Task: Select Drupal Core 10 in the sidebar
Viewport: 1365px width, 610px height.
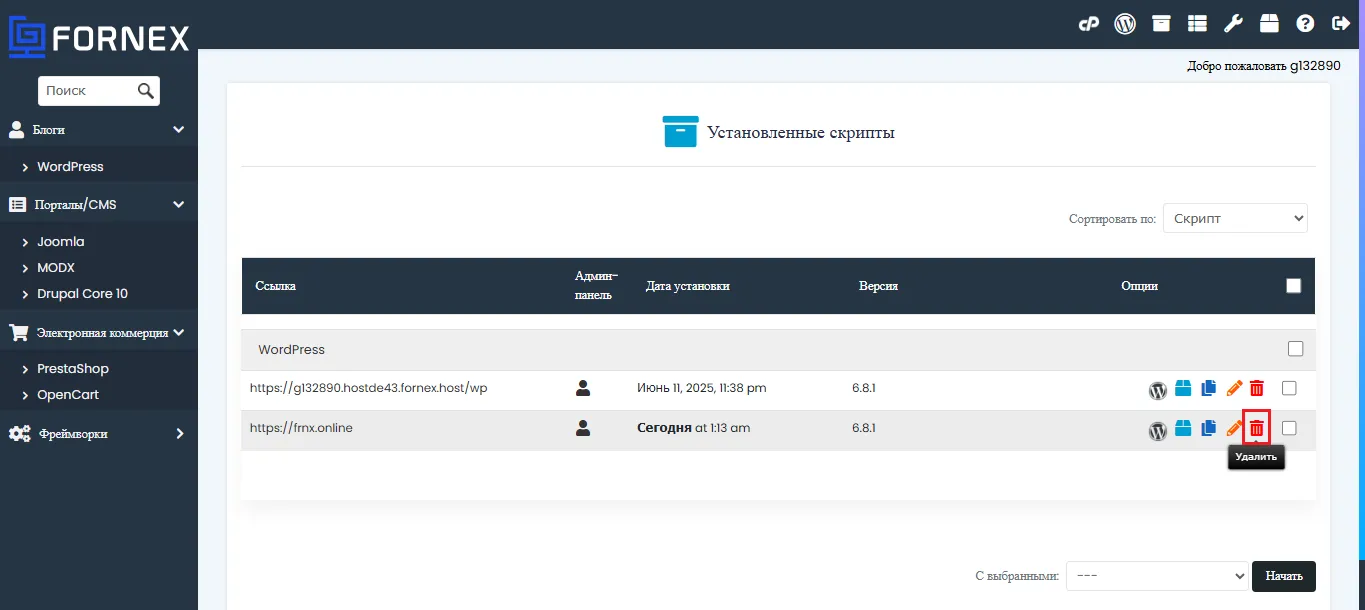Action: tap(82, 294)
